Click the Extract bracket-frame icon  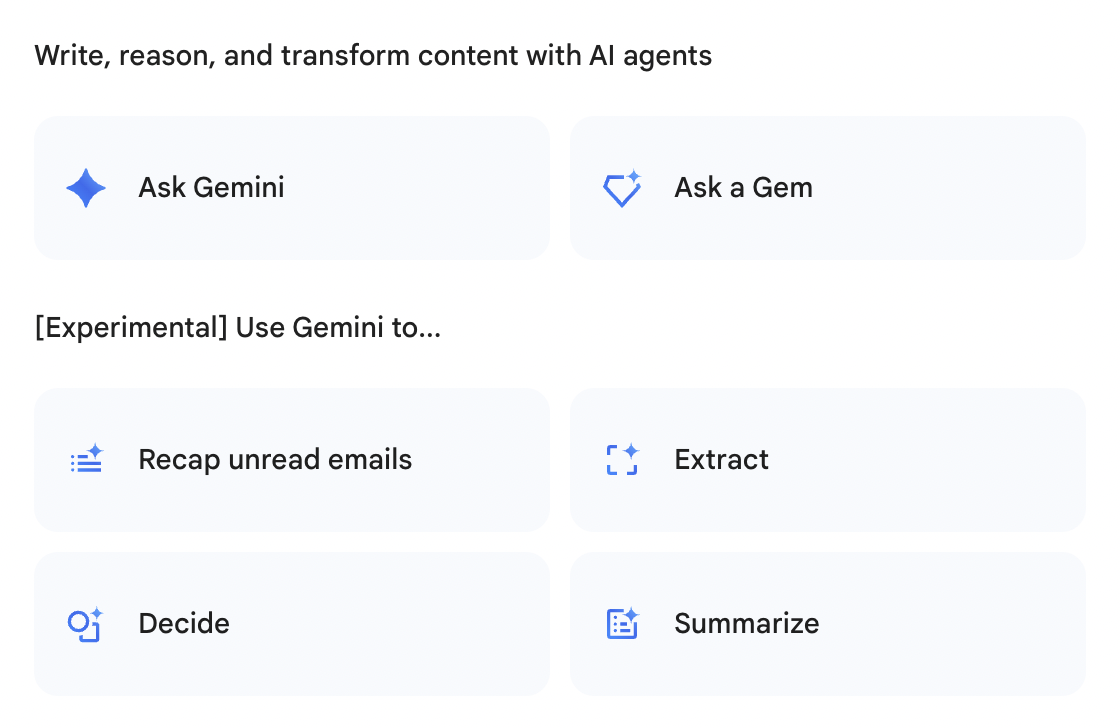click(622, 460)
